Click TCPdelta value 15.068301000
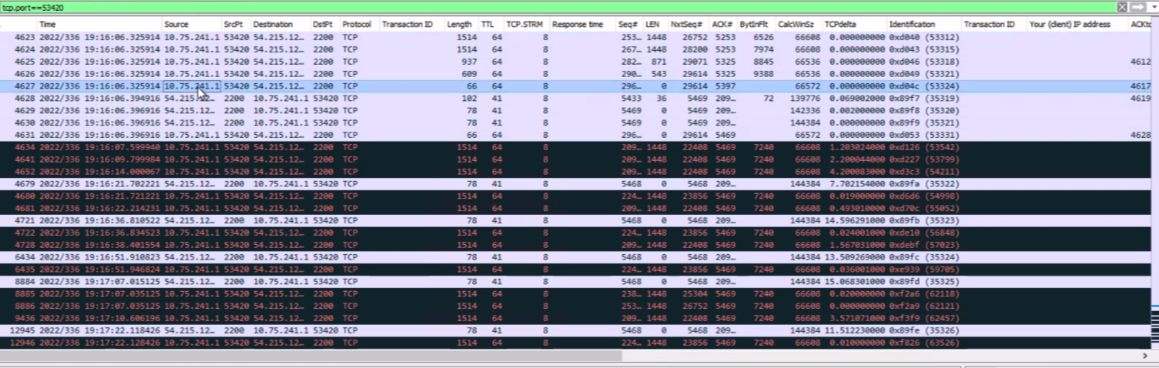 (854, 282)
